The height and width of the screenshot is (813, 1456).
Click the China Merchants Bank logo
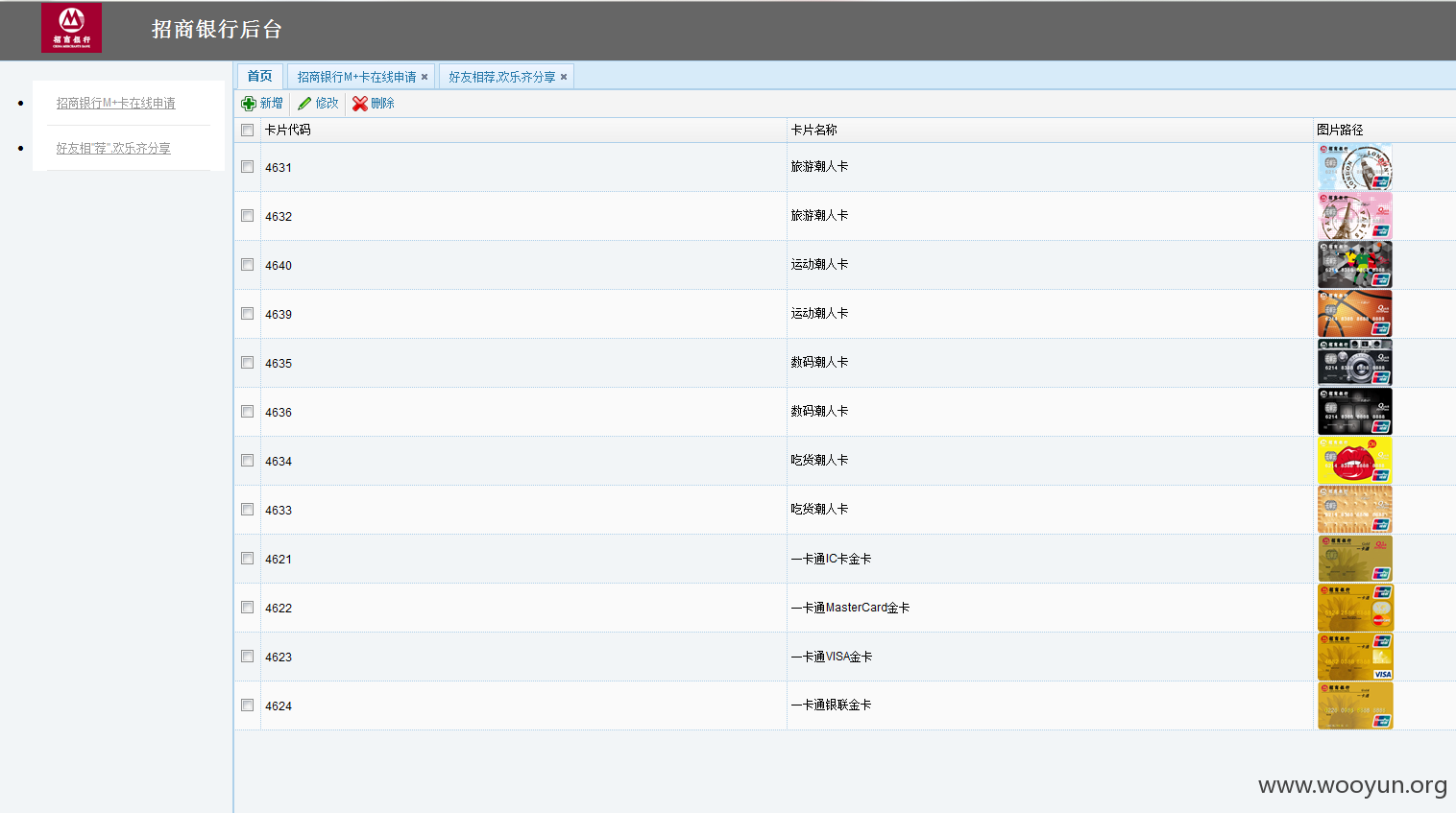71,28
